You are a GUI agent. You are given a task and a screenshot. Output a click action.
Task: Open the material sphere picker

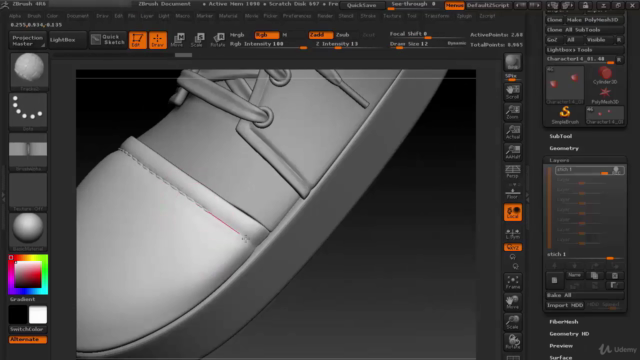click(x=28, y=231)
